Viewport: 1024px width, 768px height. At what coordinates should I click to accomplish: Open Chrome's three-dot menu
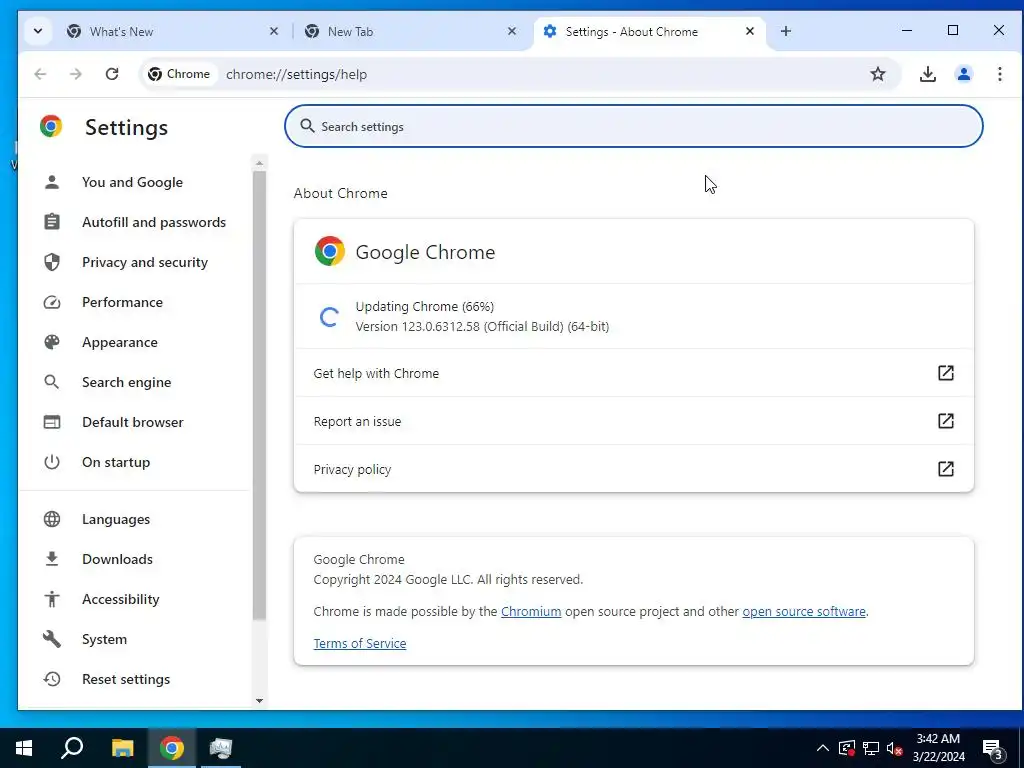pyautogui.click(x=999, y=74)
